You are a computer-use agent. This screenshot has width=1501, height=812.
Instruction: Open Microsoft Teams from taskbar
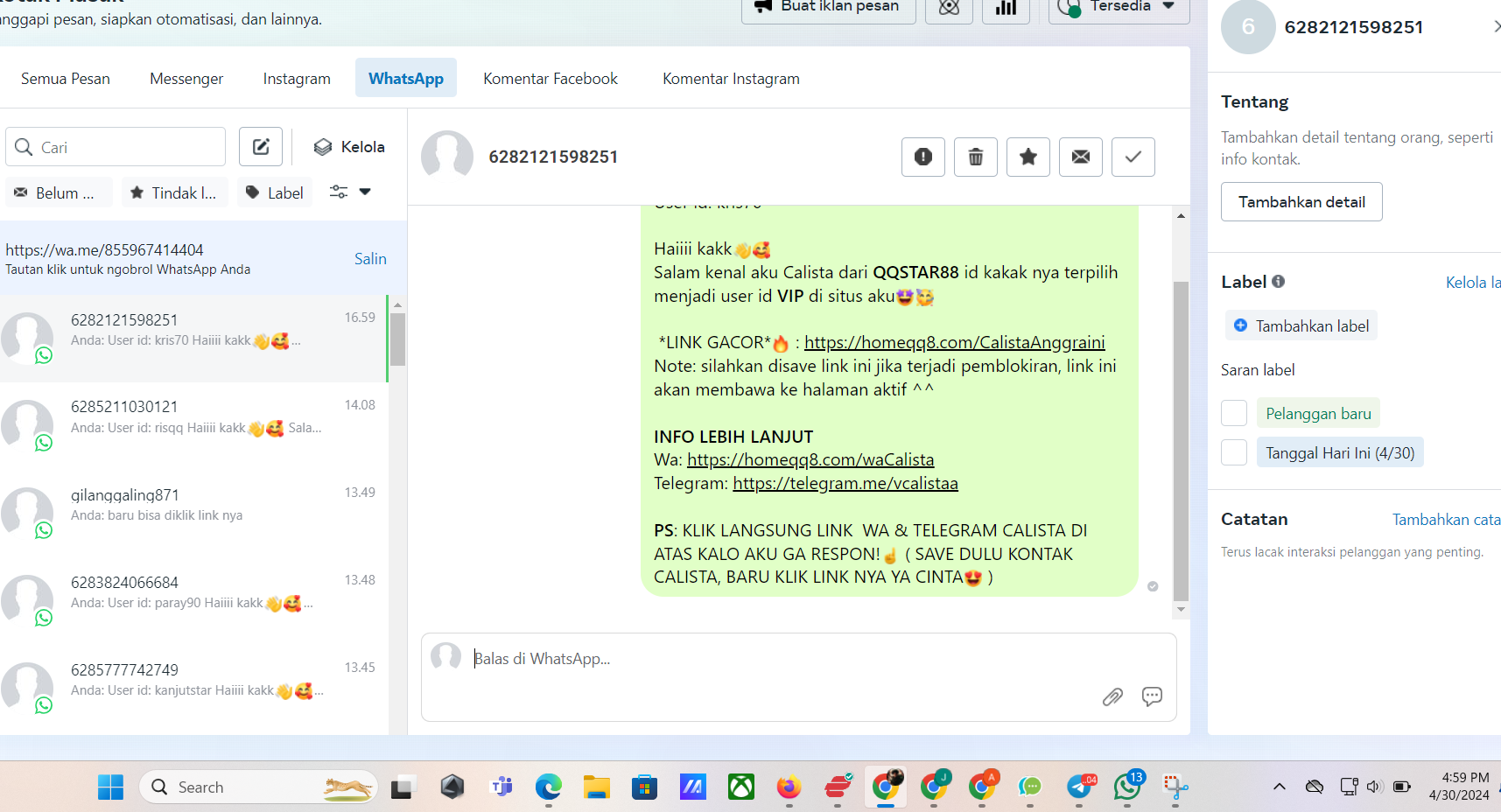(502, 787)
